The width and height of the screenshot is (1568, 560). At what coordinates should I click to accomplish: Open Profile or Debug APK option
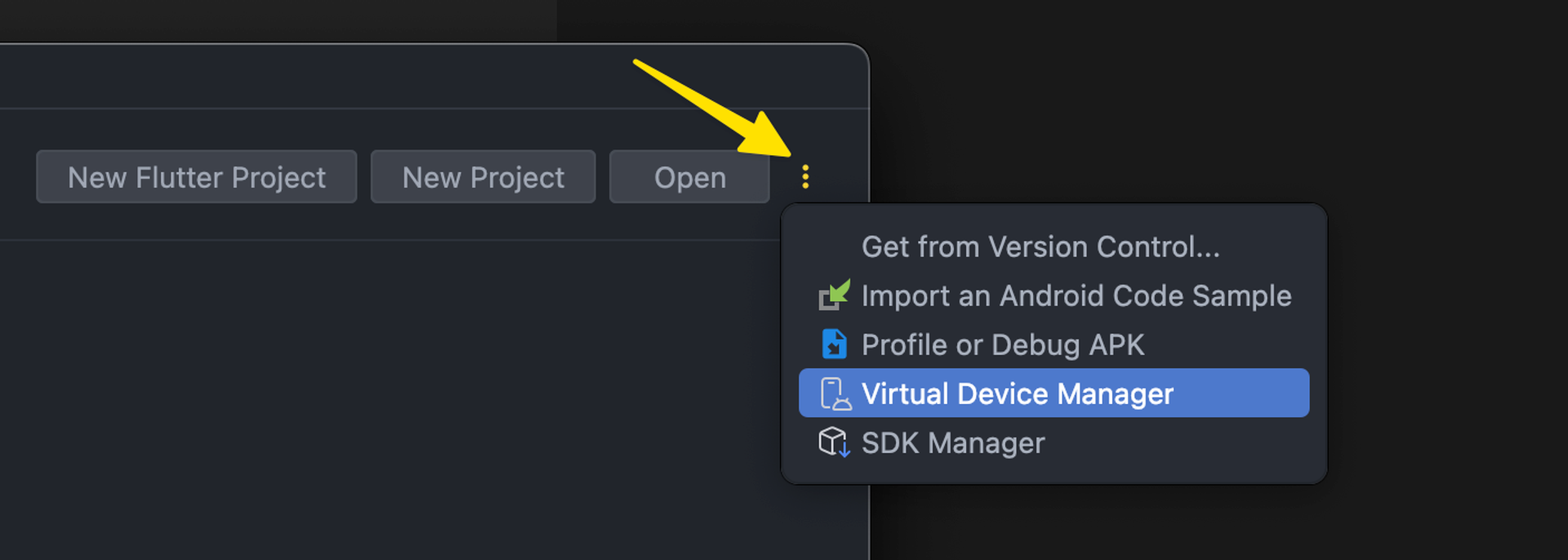click(x=1053, y=344)
